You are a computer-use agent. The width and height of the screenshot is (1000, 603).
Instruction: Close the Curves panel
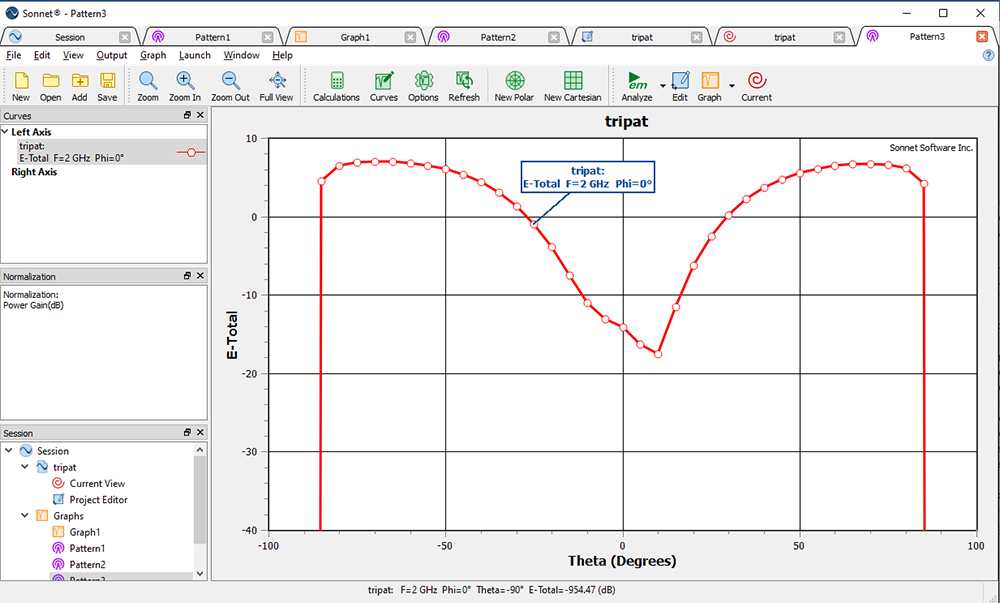pyautogui.click(x=200, y=115)
